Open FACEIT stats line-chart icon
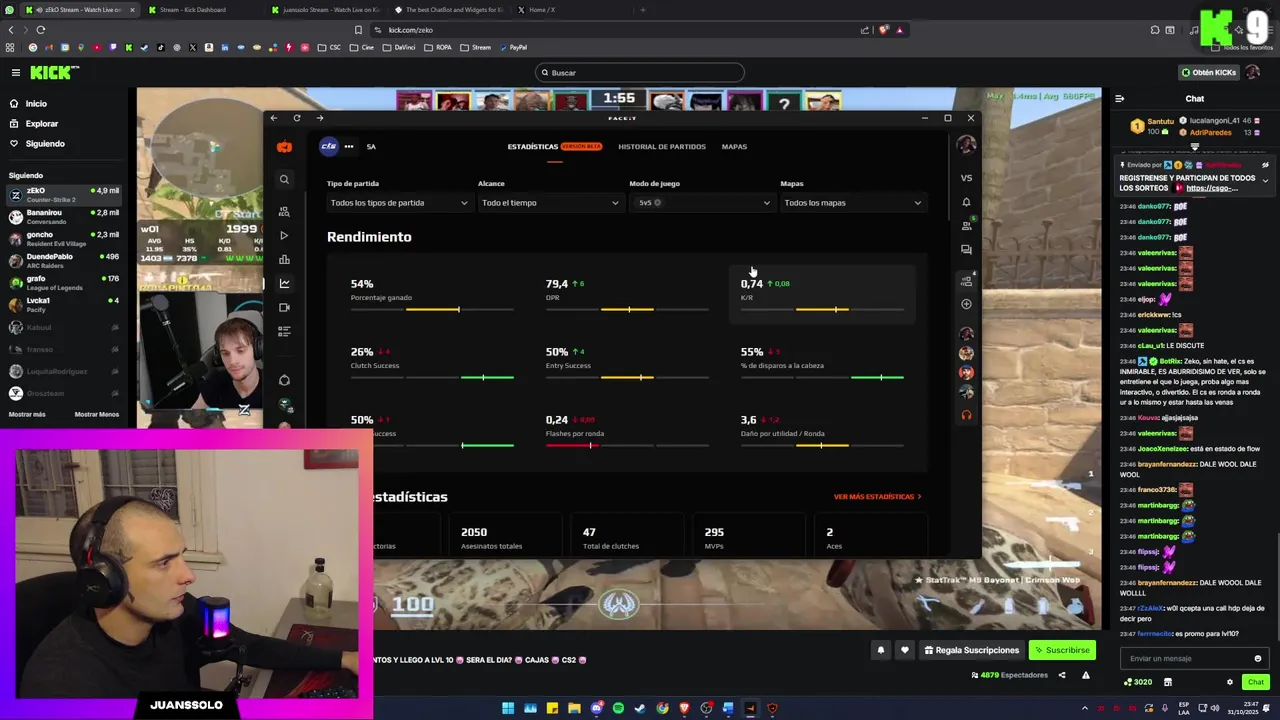The height and width of the screenshot is (720, 1280). click(284, 284)
